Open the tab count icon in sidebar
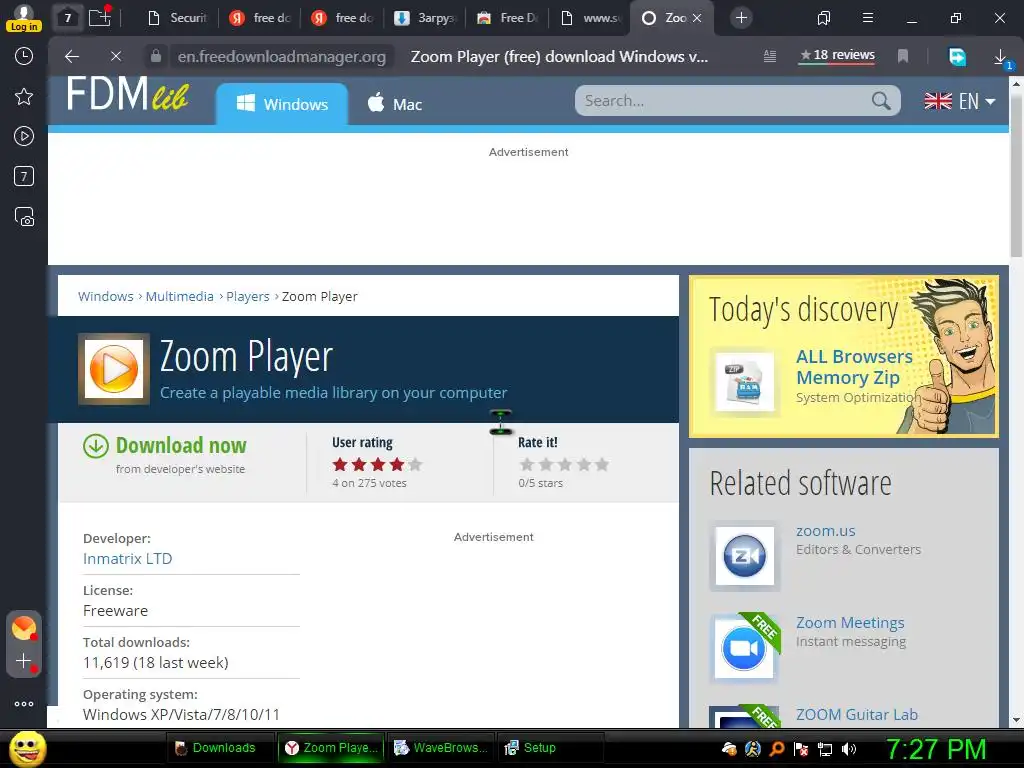Viewport: 1024px width, 768px height. pos(24,176)
